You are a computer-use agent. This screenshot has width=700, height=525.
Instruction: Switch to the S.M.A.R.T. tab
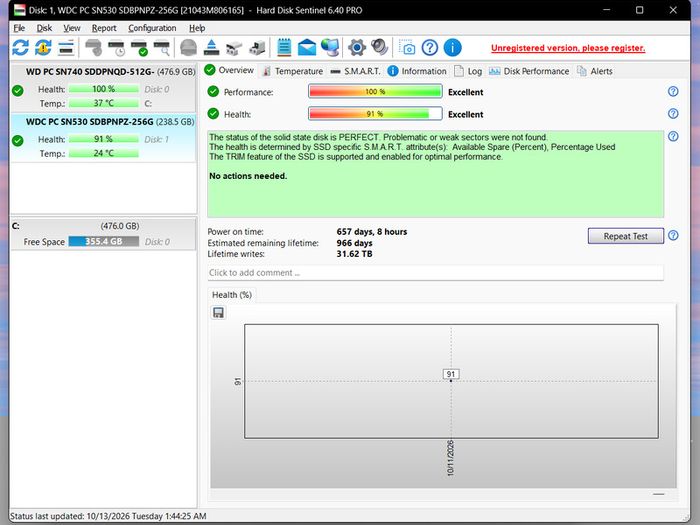point(356,71)
